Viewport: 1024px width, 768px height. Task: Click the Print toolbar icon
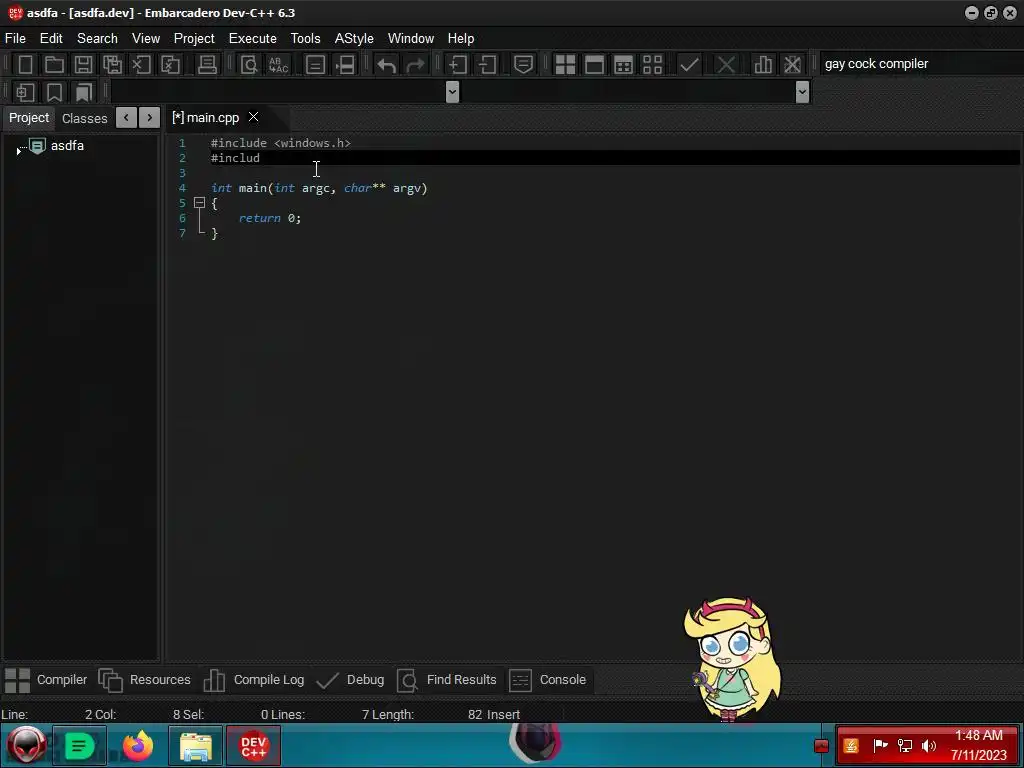(x=207, y=65)
